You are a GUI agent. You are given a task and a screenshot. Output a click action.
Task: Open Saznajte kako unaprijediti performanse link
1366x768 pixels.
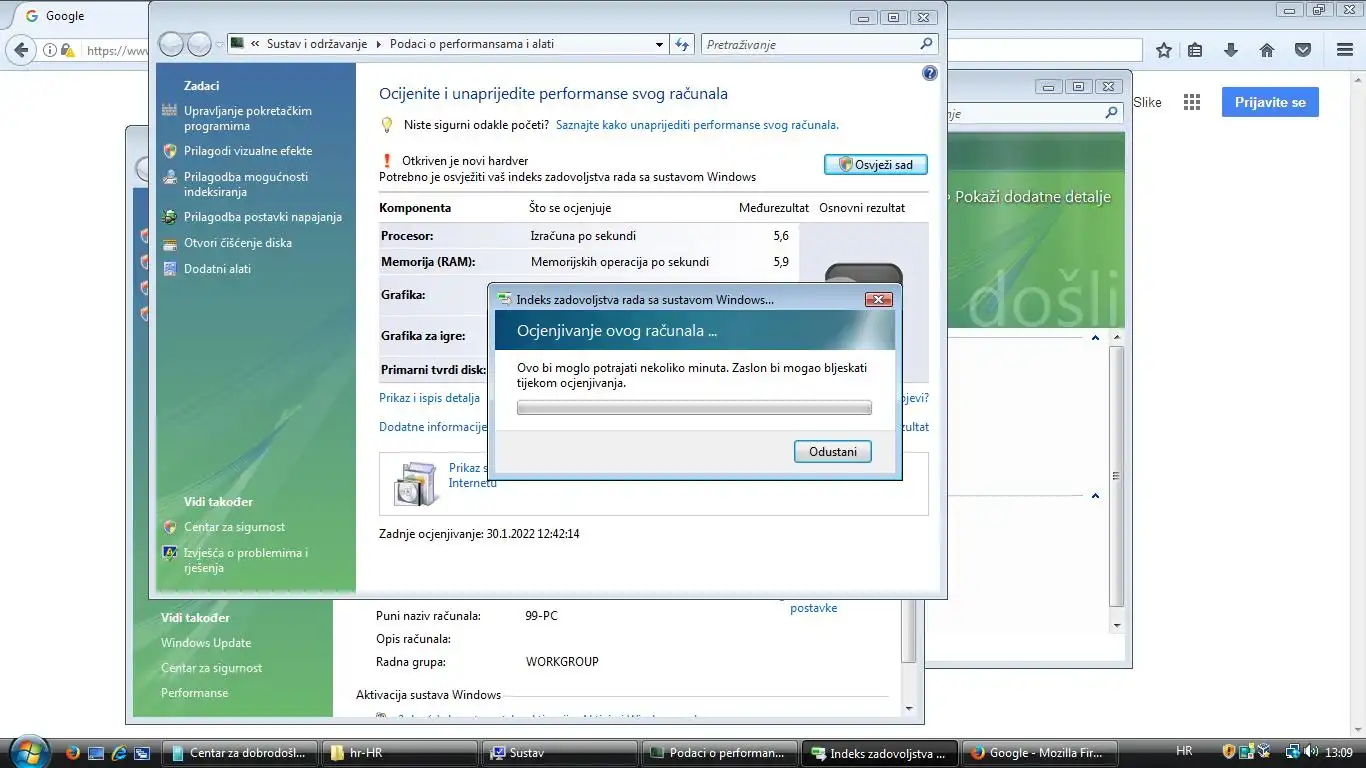pos(697,125)
